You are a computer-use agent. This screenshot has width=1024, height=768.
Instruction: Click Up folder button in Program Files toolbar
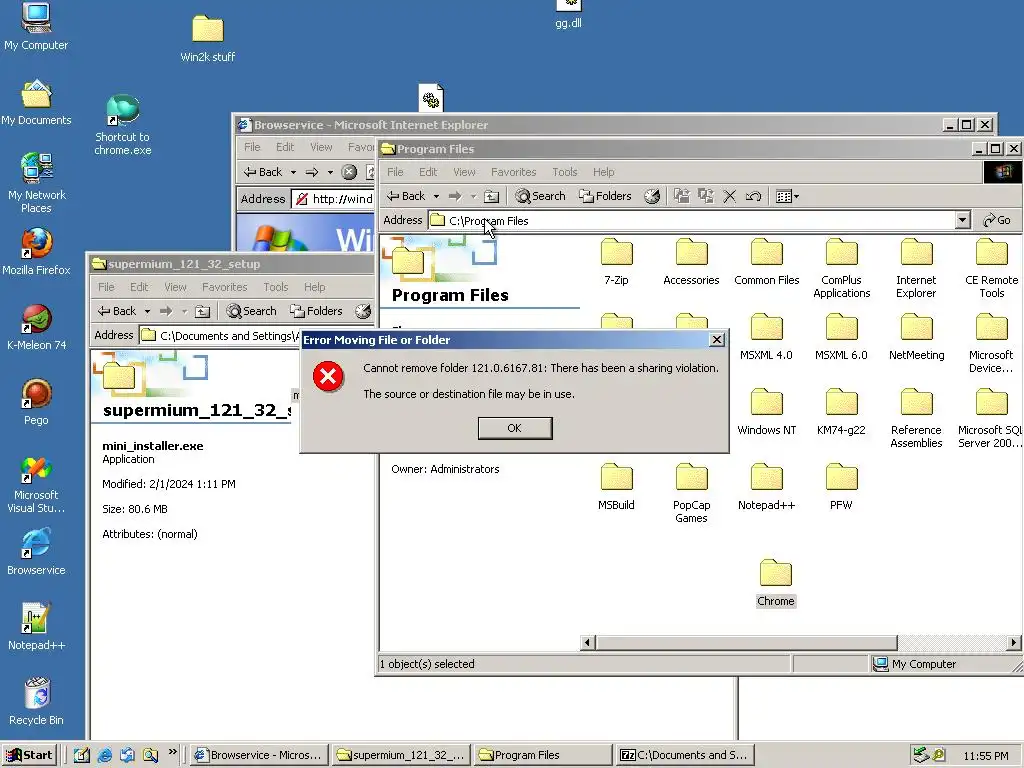[492, 196]
